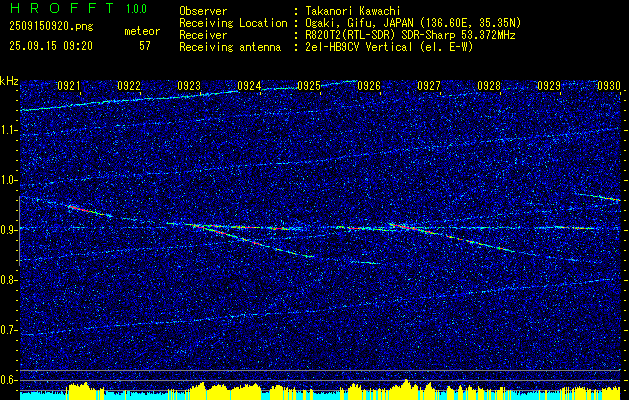Click the 0.8 kHz axis label

[8, 280]
